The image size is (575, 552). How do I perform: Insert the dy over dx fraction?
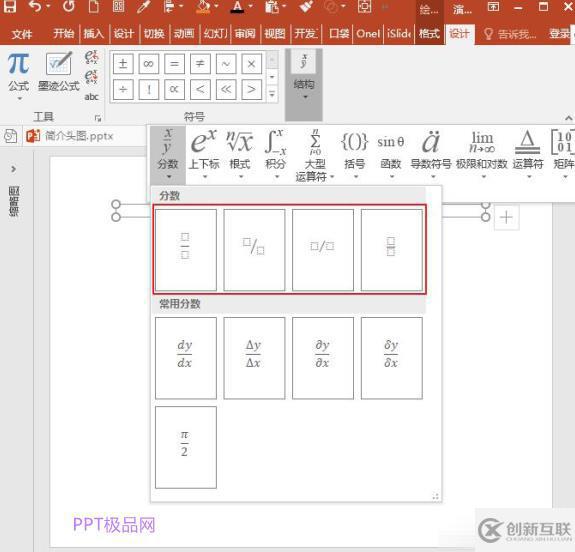186,358
